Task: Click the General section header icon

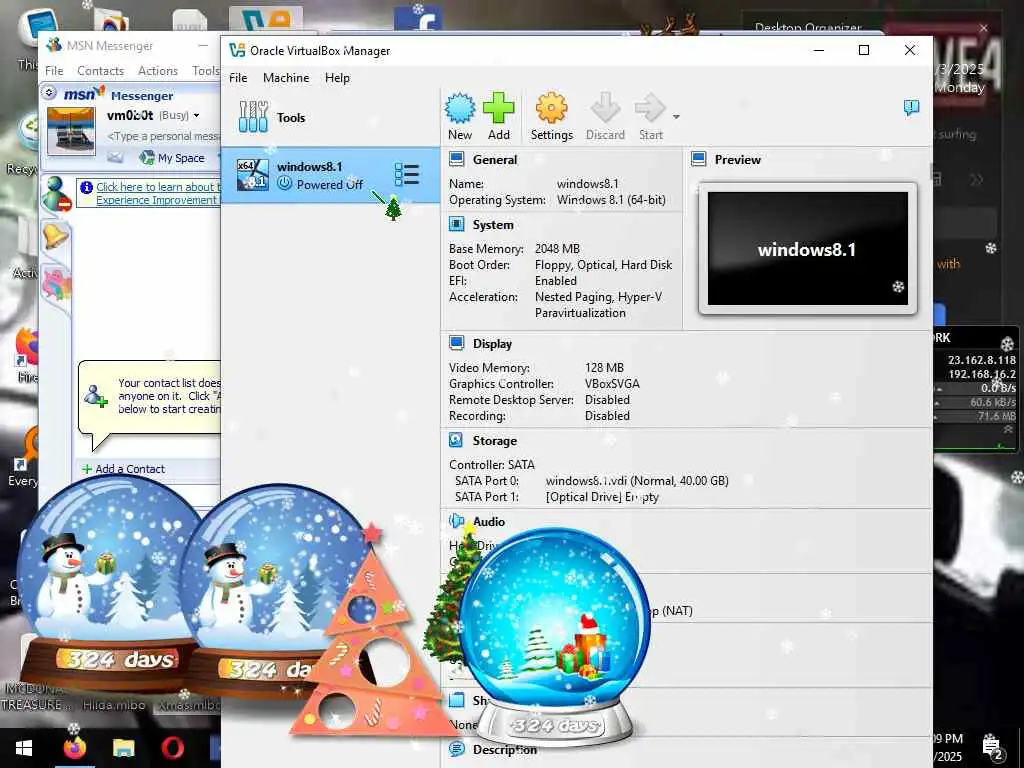Action: tap(456, 159)
